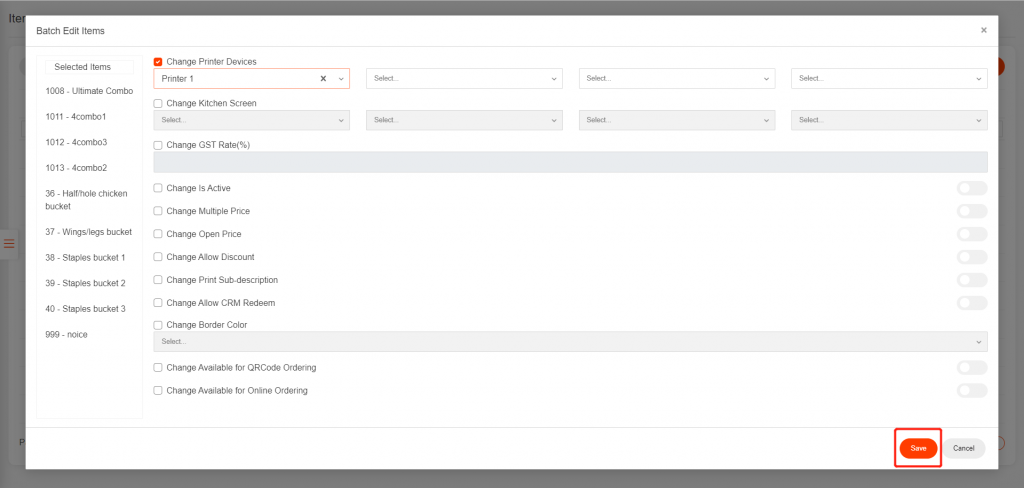Open the Printer 1 dropdown arrow

click(x=341, y=79)
